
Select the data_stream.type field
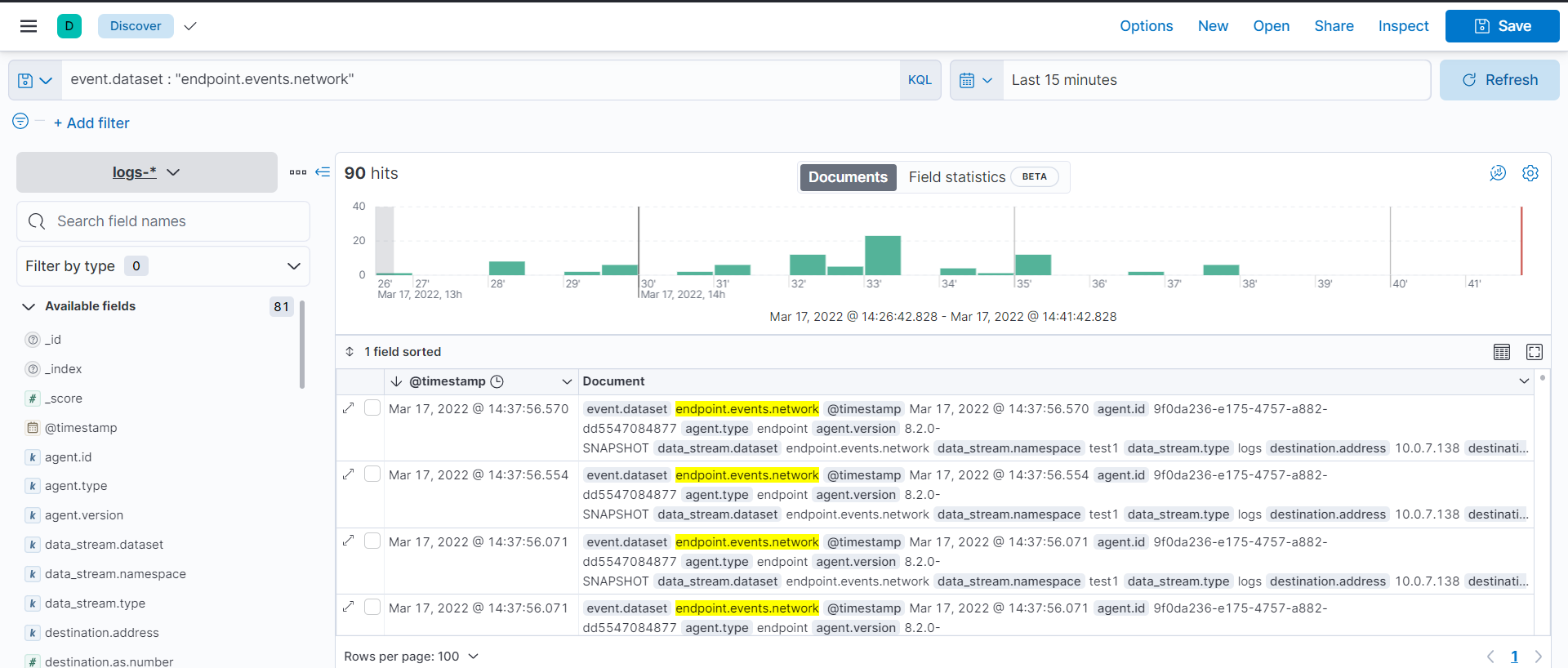pyautogui.click(x=95, y=603)
